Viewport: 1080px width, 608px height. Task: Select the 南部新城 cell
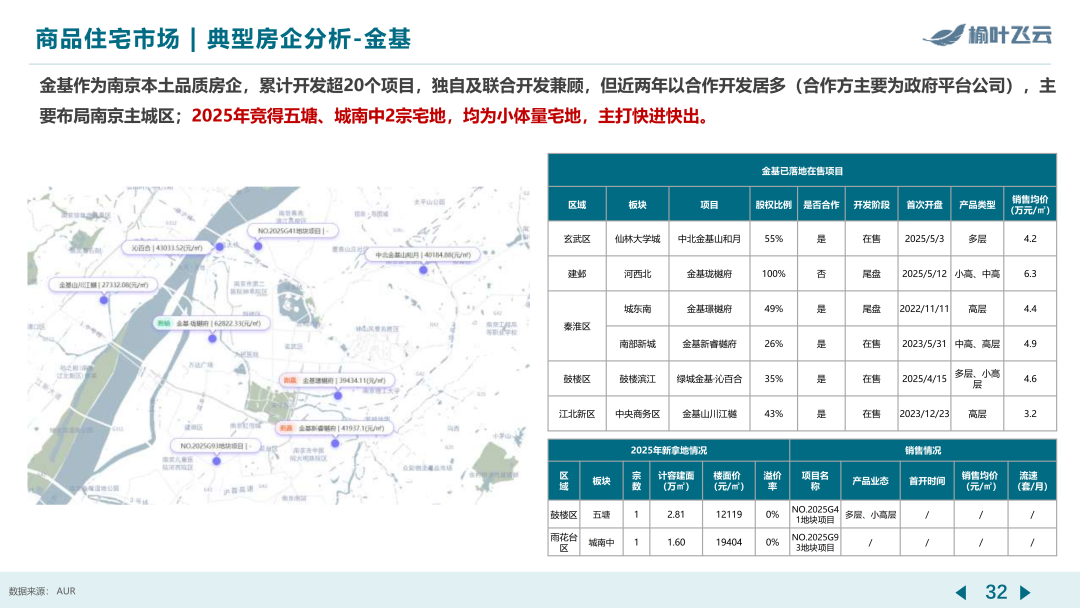click(x=637, y=344)
